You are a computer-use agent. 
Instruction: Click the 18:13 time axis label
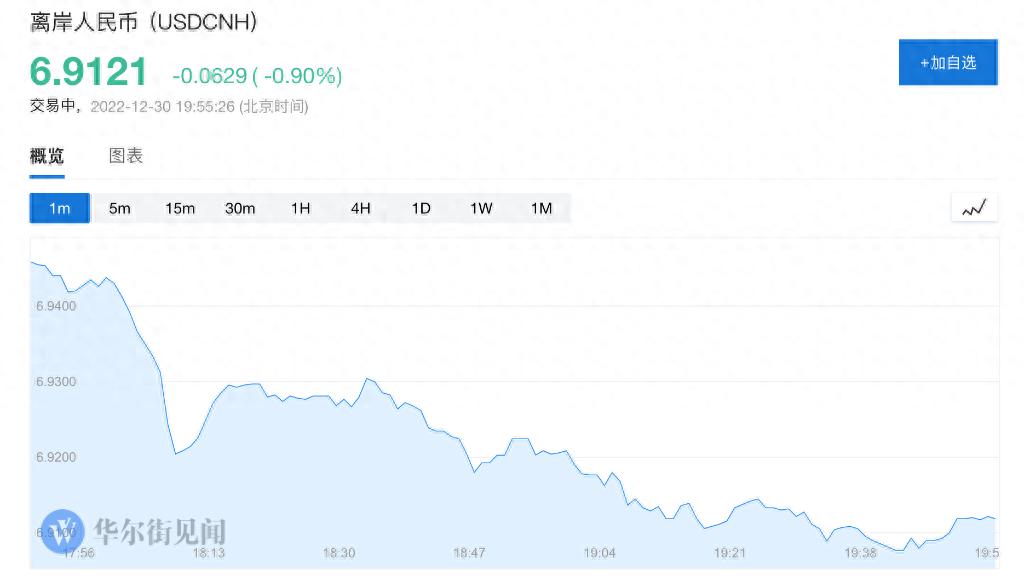point(208,553)
